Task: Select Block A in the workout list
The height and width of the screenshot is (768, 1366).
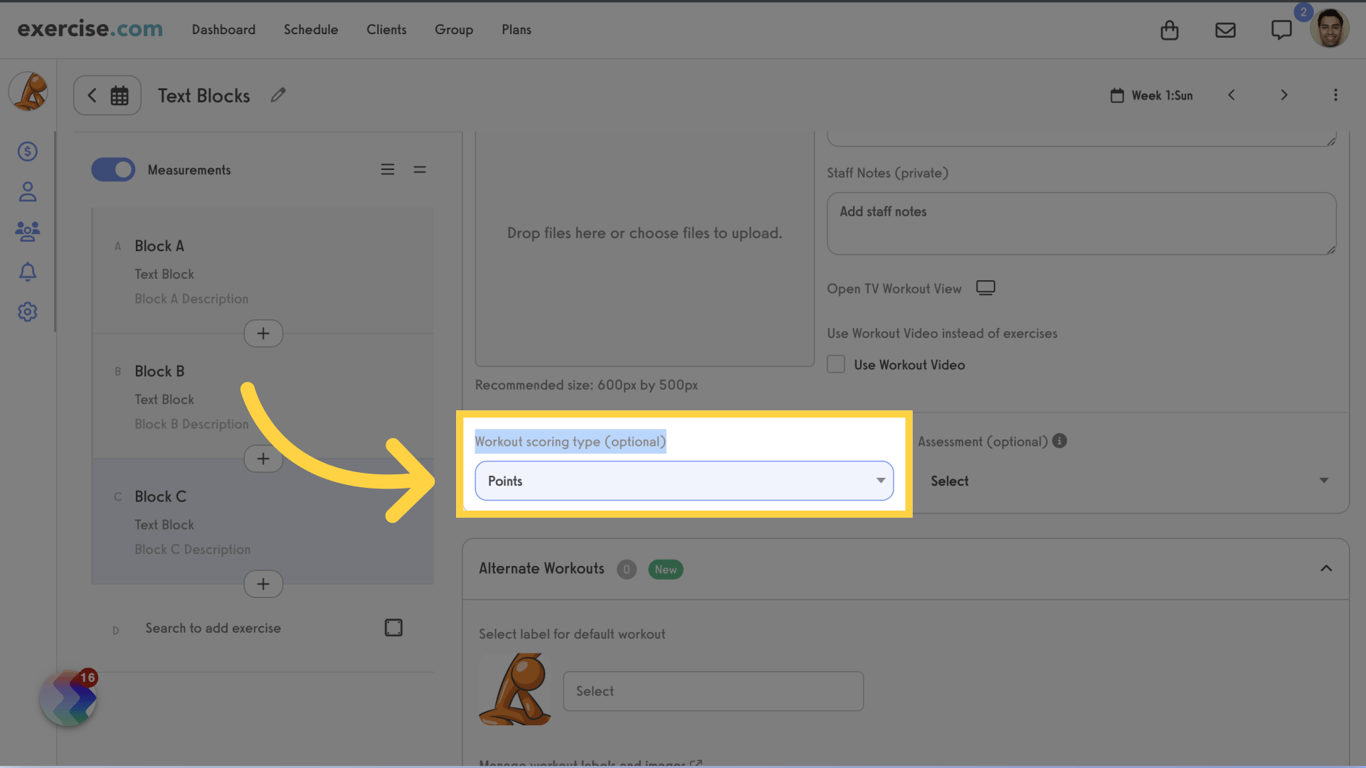Action: [x=263, y=271]
